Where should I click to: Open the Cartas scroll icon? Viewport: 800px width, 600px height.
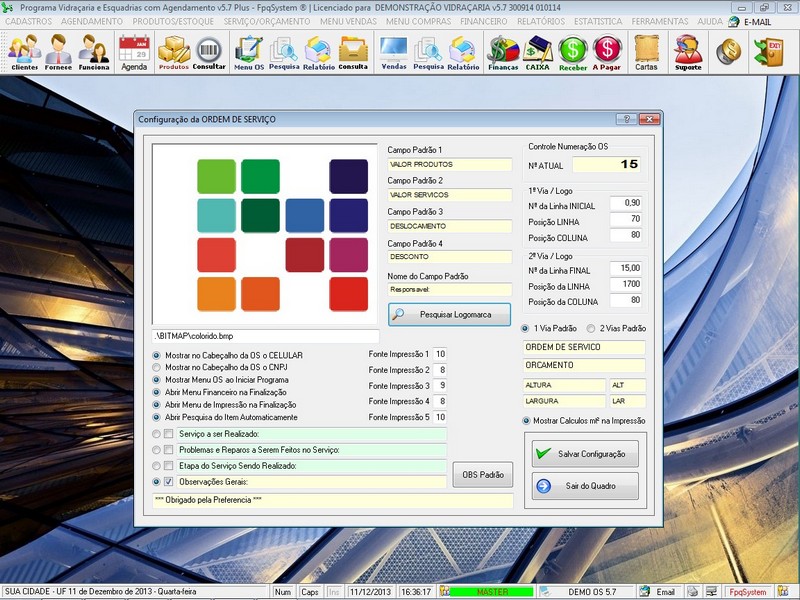tap(646, 52)
